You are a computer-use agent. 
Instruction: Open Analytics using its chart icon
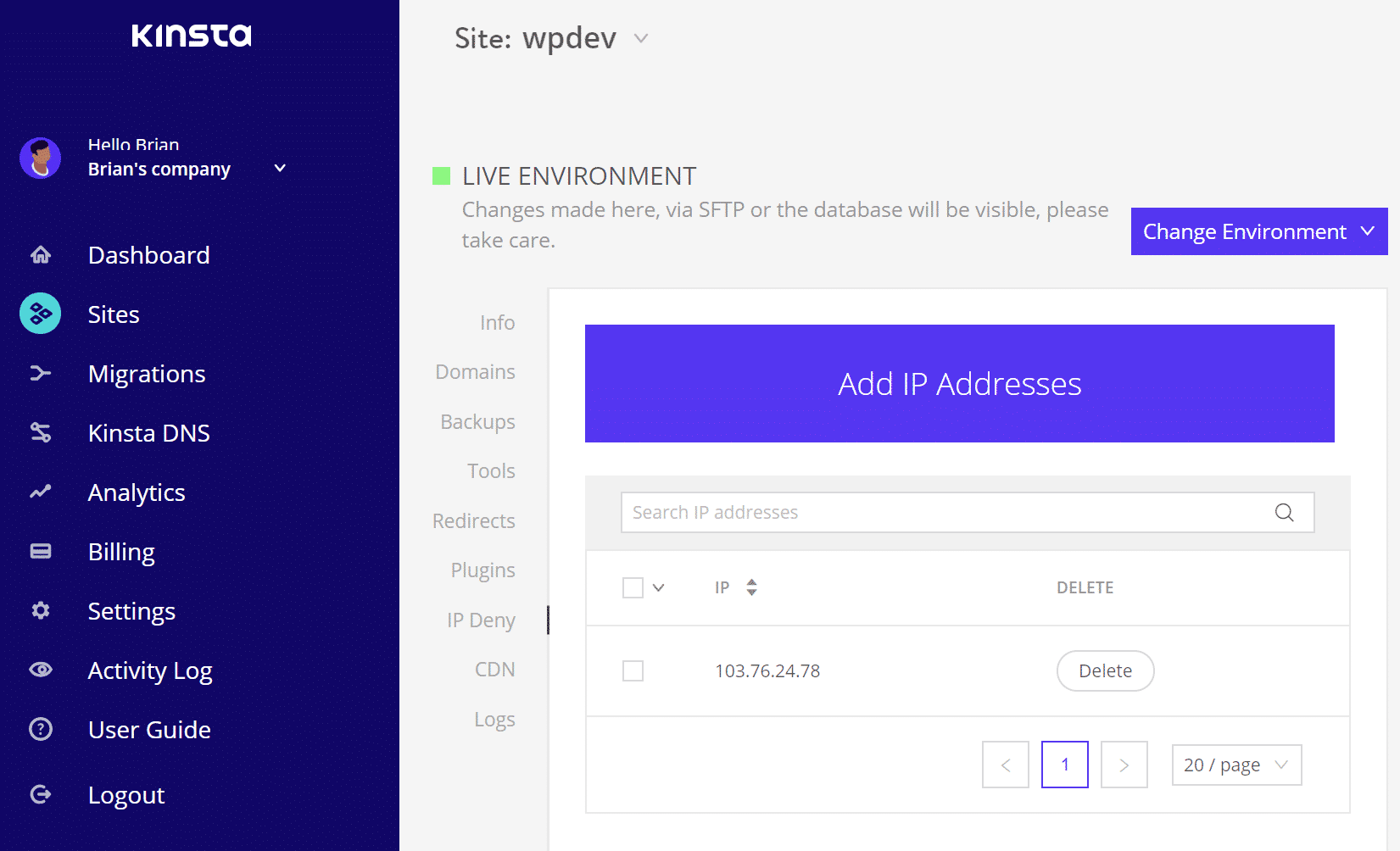(x=40, y=492)
